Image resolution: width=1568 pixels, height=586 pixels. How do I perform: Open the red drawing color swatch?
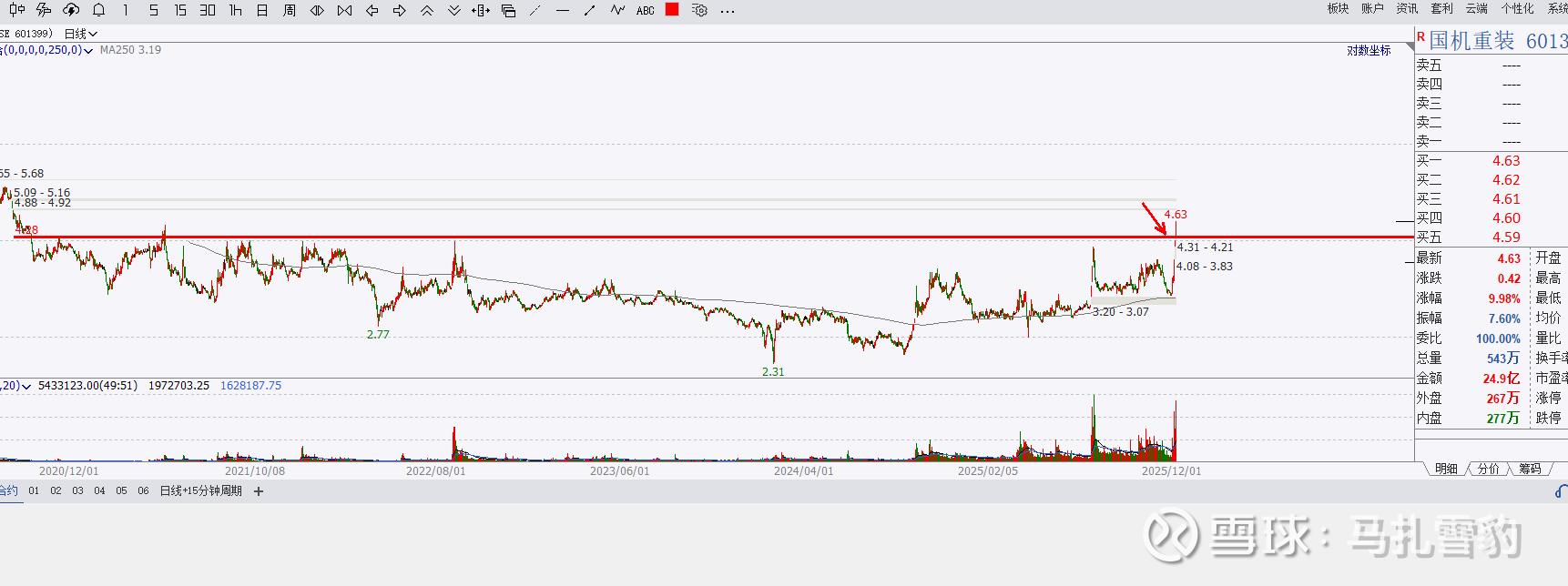[x=672, y=9]
